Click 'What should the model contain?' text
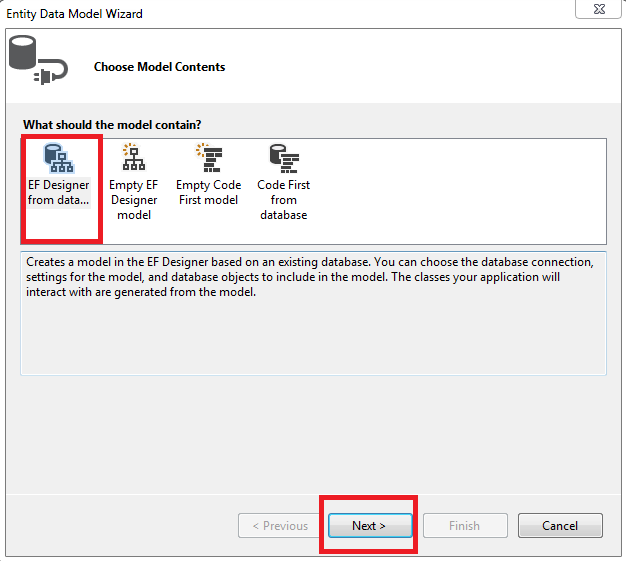626x561 pixels. pyautogui.click(x=112, y=125)
